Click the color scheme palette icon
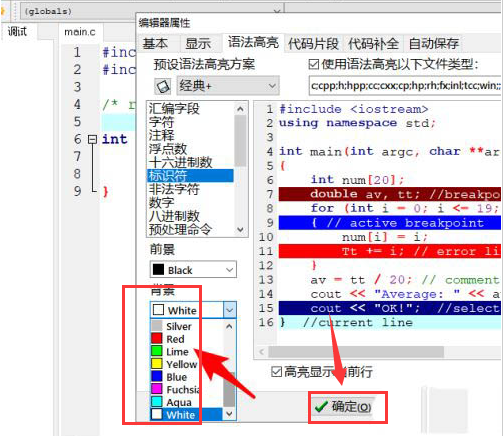This screenshot has height=436, width=503. (163, 86)
